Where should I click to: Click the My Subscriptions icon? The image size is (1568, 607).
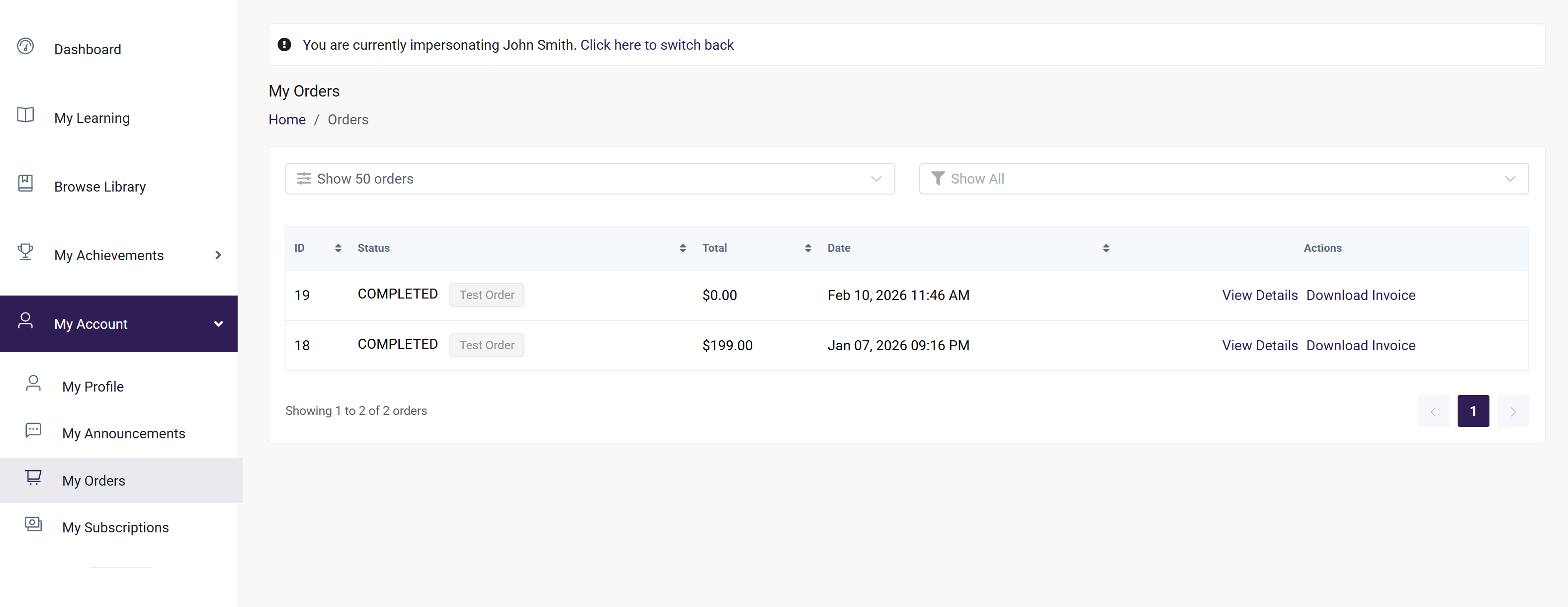(x=33, y=524)
